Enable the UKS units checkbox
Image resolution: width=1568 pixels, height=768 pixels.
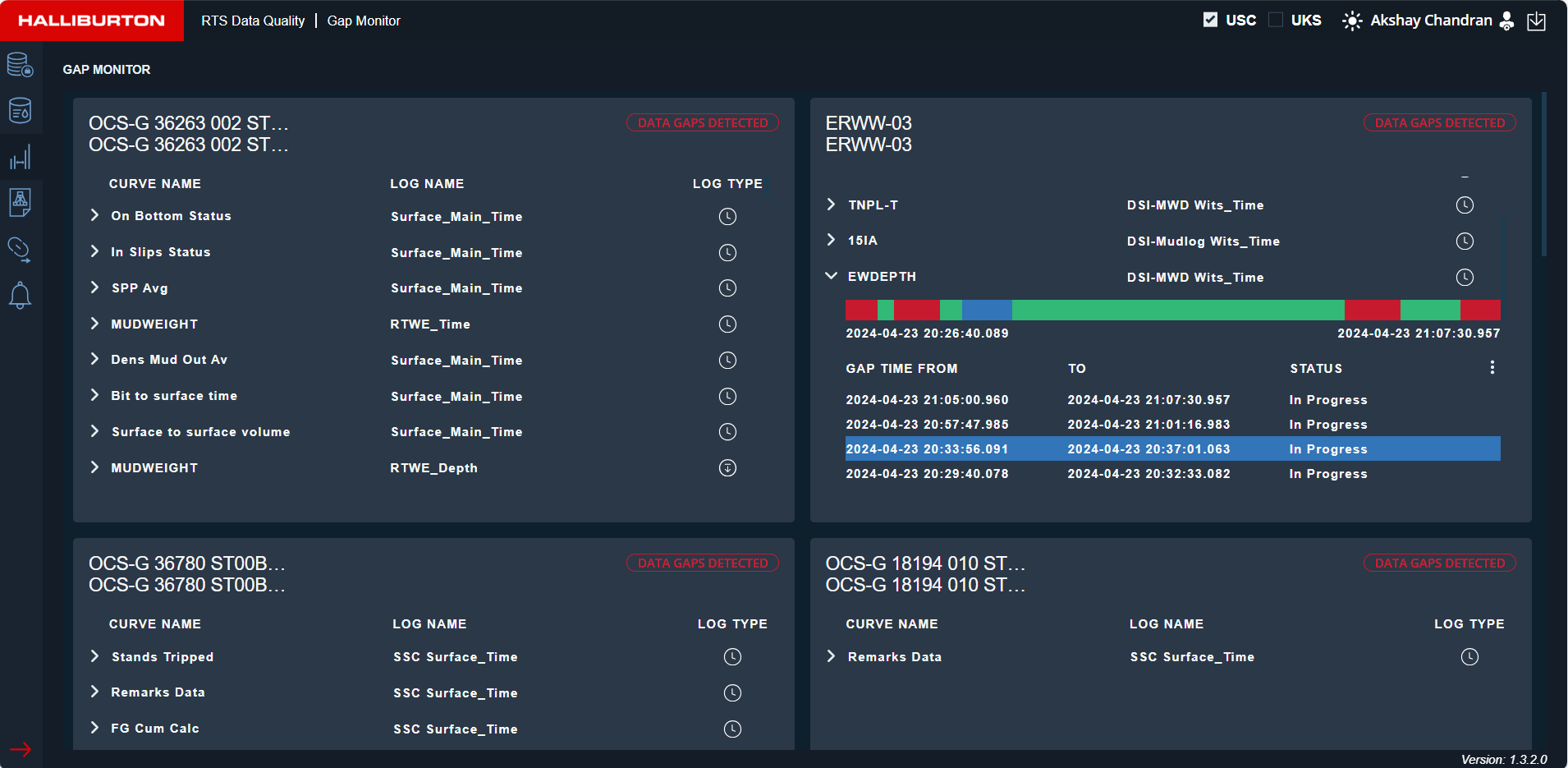click(1276, 20)
